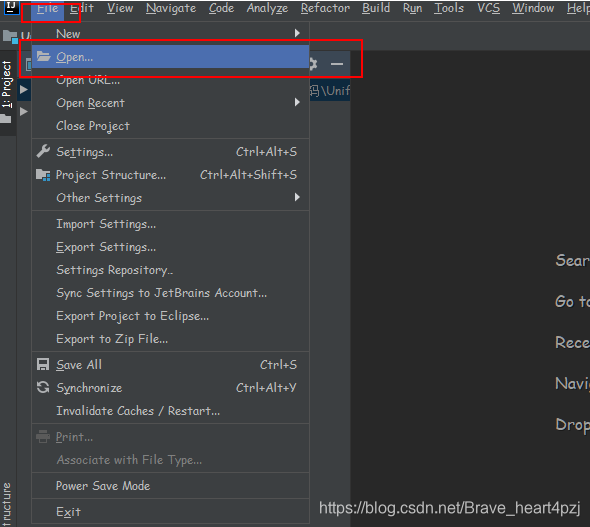This screenshot has height=527, width=590.
Task: Select Import Settings...
Action: pyautogui.click(x=170, y=224)
